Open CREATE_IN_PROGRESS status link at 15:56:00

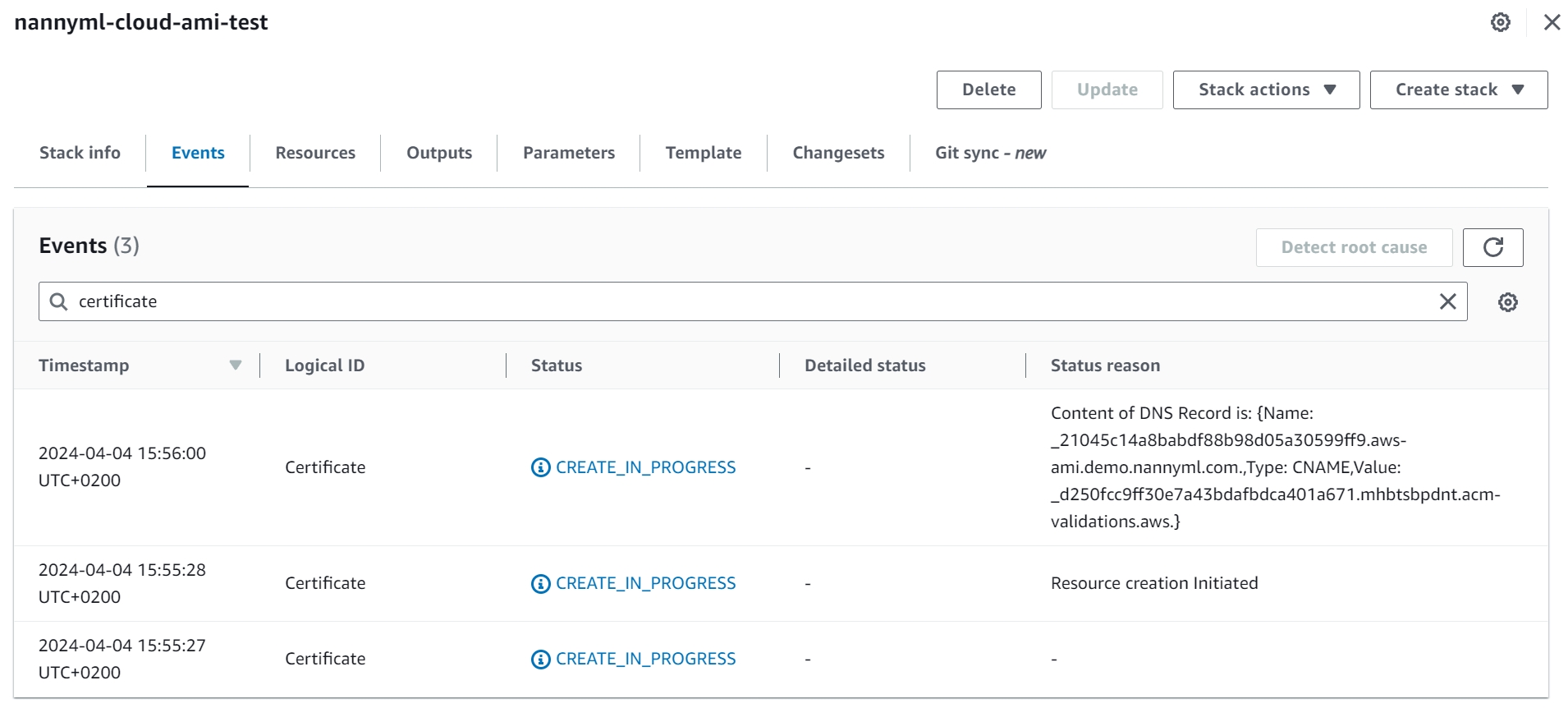pos(645,467)
